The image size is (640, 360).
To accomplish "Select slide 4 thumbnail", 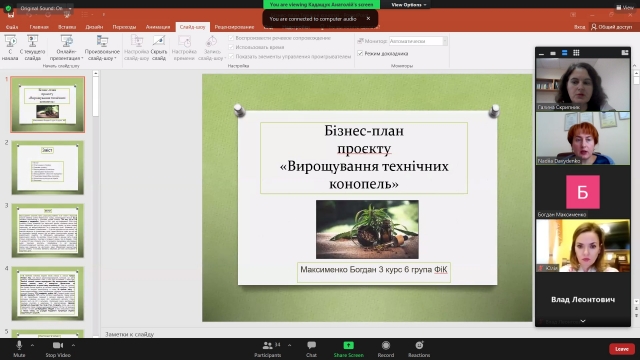I will click(x=48, y=293).
